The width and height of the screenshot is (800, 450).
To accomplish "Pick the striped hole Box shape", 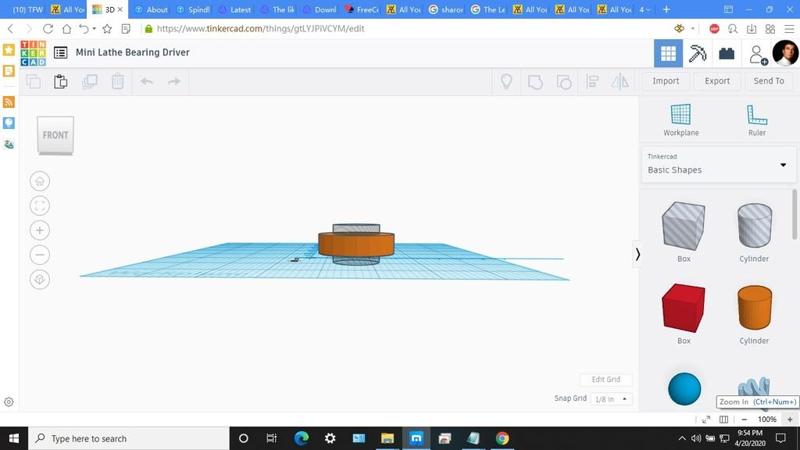I will [x=684, y=226].
